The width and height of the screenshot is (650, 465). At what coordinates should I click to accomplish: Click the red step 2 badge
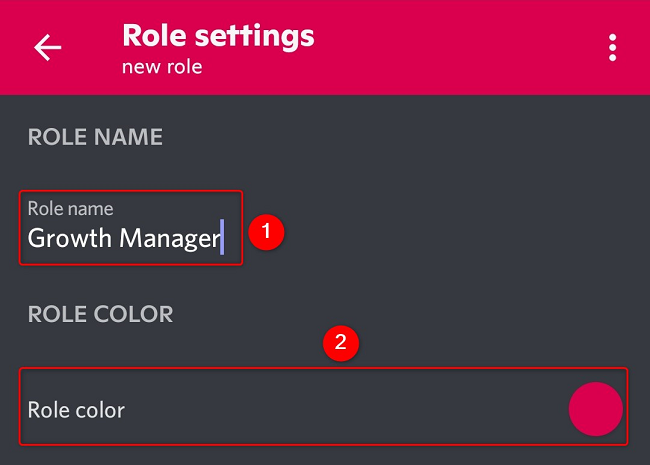341,343
